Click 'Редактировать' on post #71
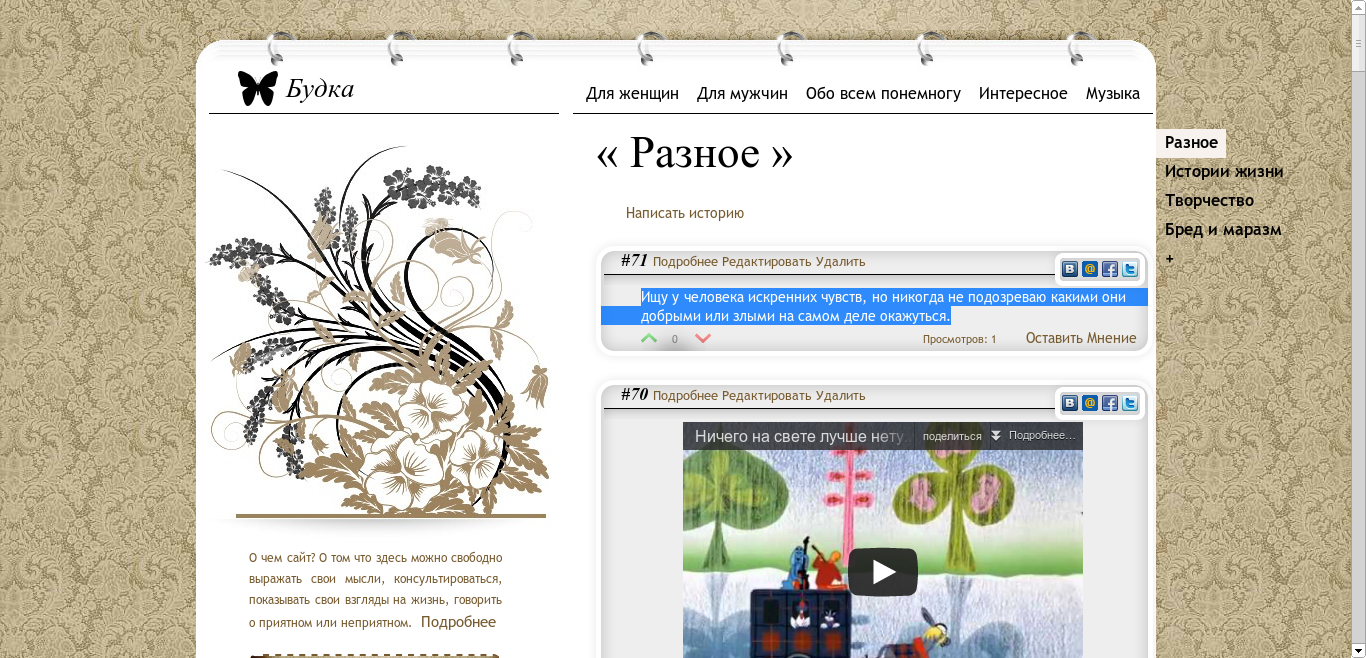1366x658 pixels. point(767,262)
